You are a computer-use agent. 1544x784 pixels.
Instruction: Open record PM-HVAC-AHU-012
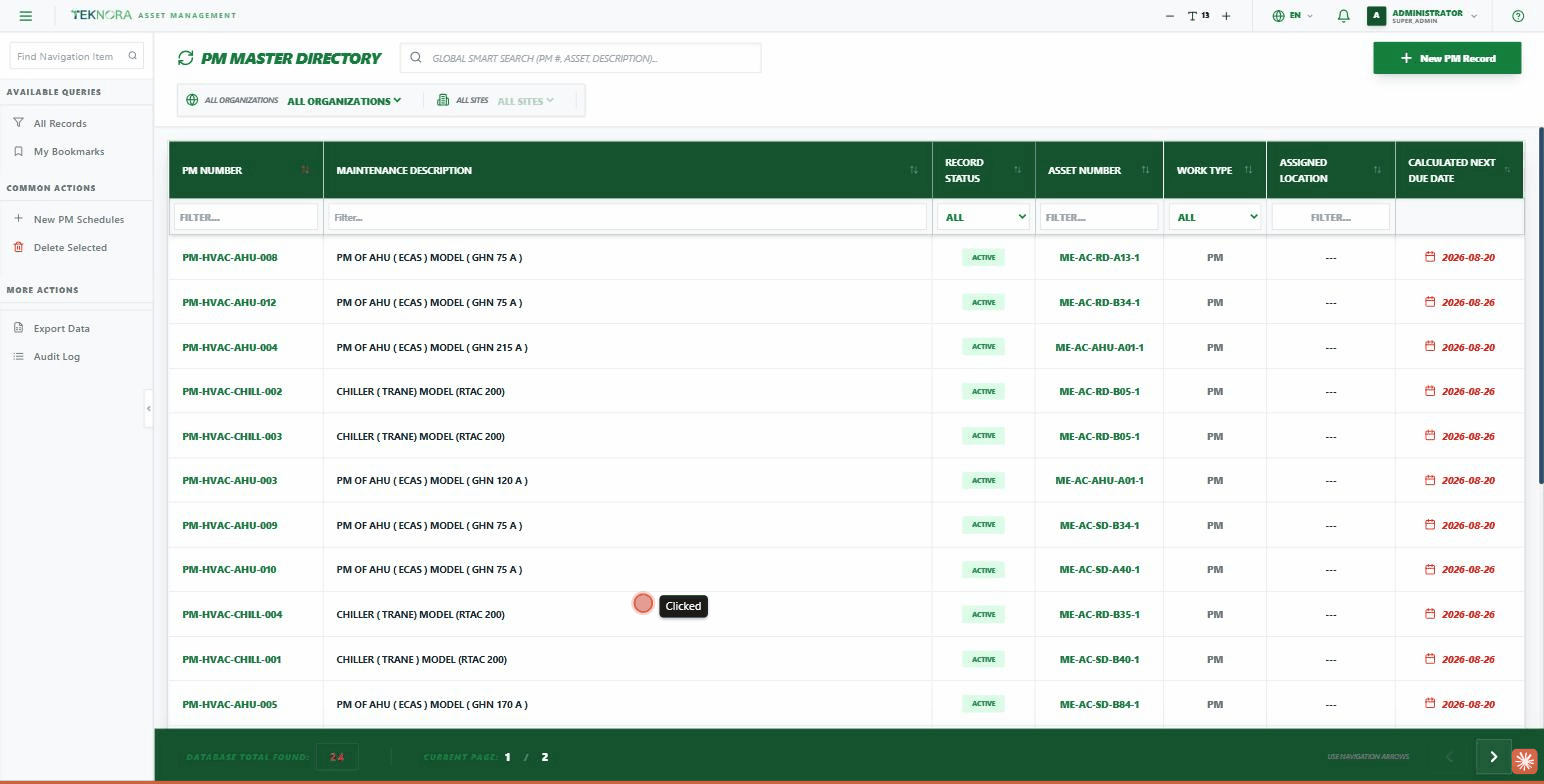[x=229, y=302]
